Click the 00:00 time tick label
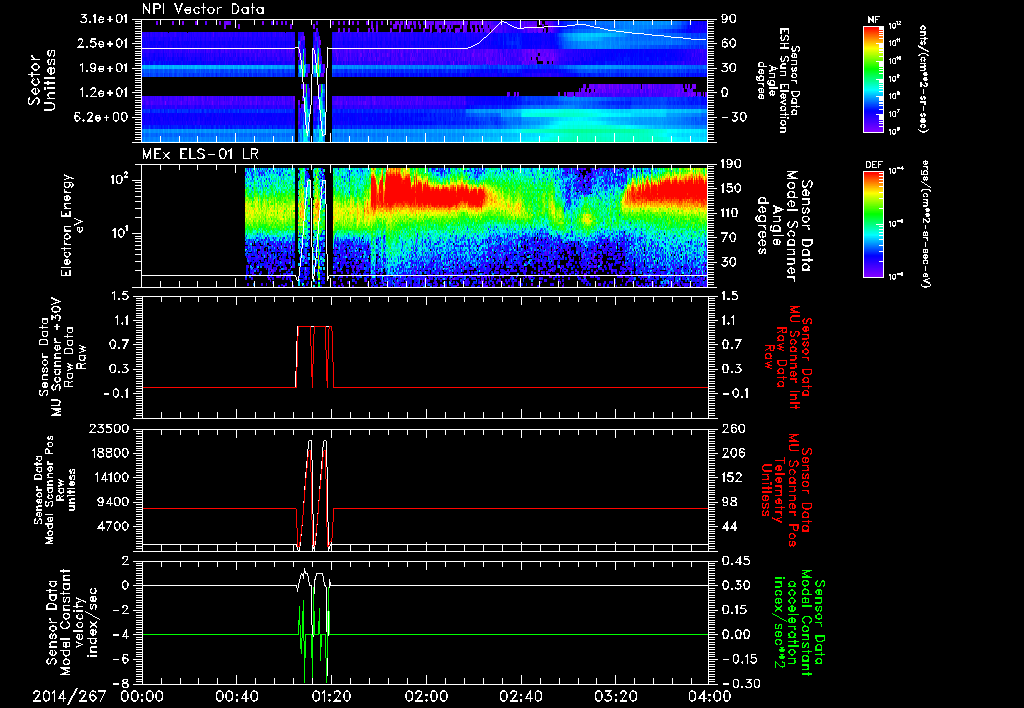Screen dimensions: 1024x708 tap(142, 696)
